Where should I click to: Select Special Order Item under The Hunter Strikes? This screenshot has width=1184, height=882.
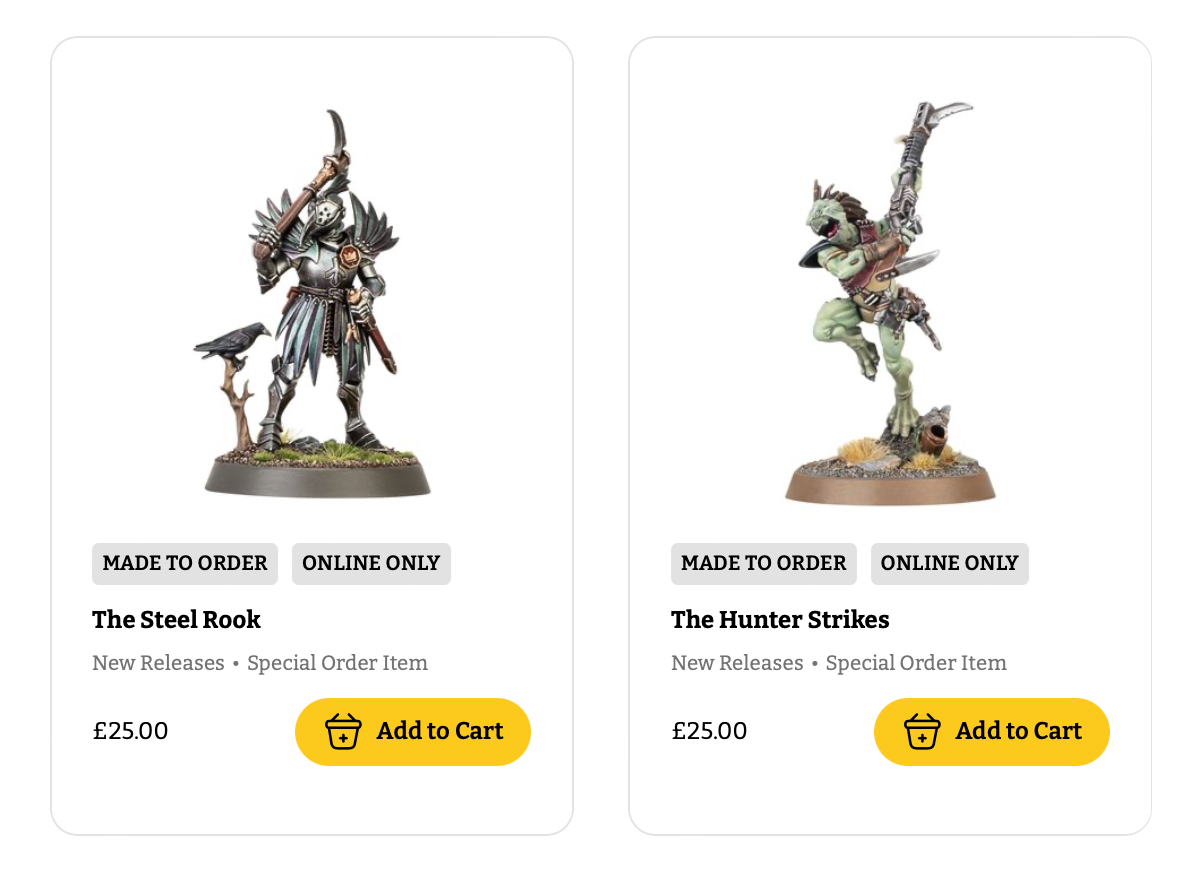tap(916, 663)
